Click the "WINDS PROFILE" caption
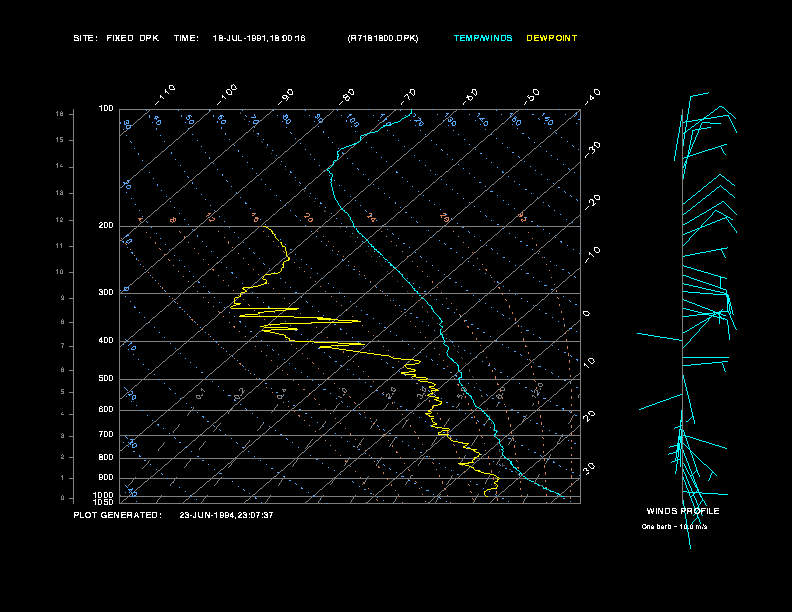This screenshot has width=792, height=612. coord(683,511)
